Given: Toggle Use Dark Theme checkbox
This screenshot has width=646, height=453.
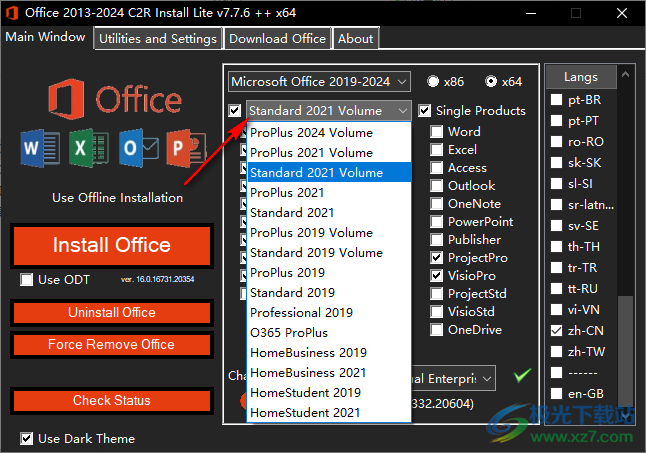Looking at the screenshot, I should [x=26, y=439].
